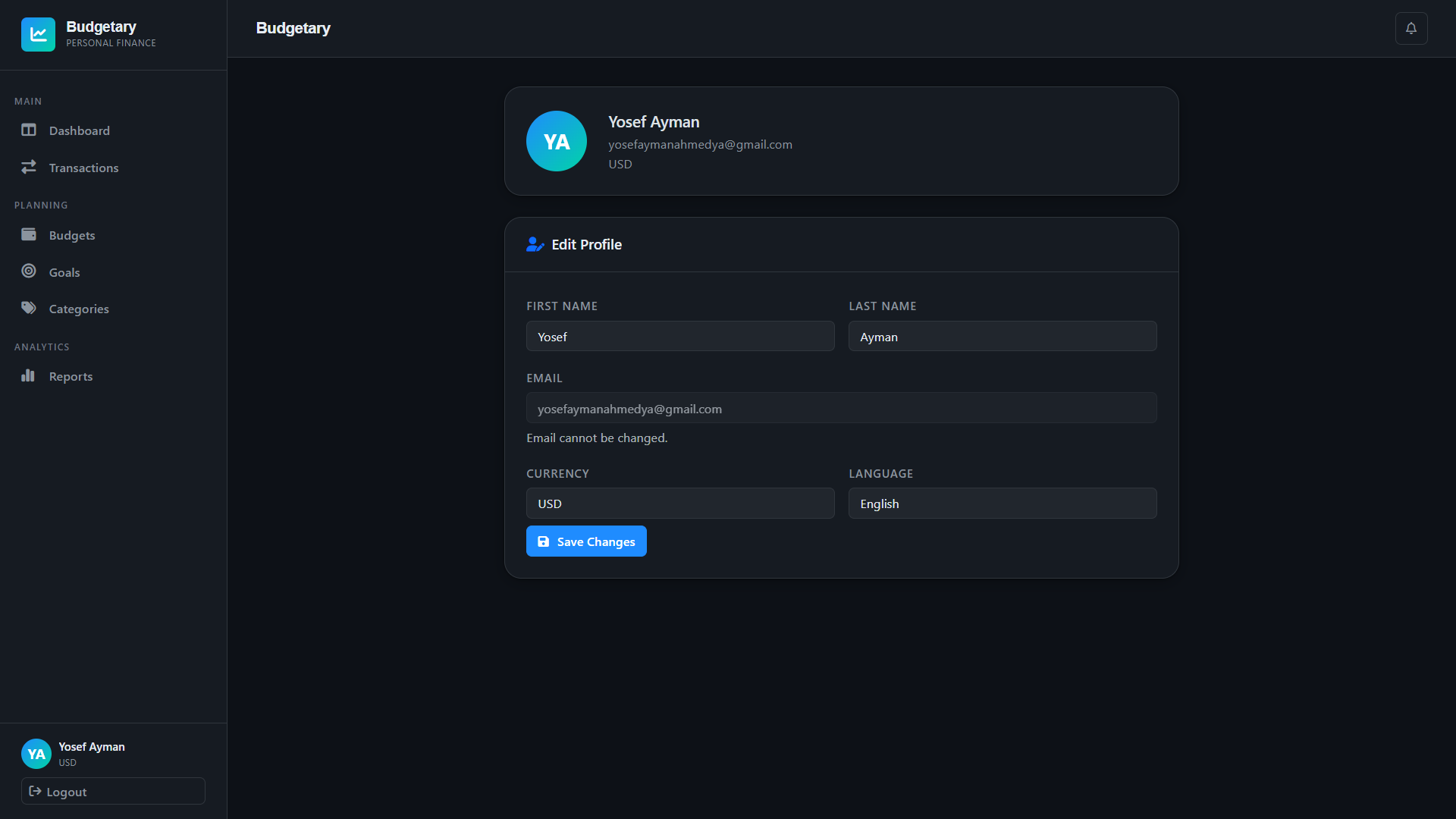
Task: Log out using the Logout button
Action: [x=113, y=791]
